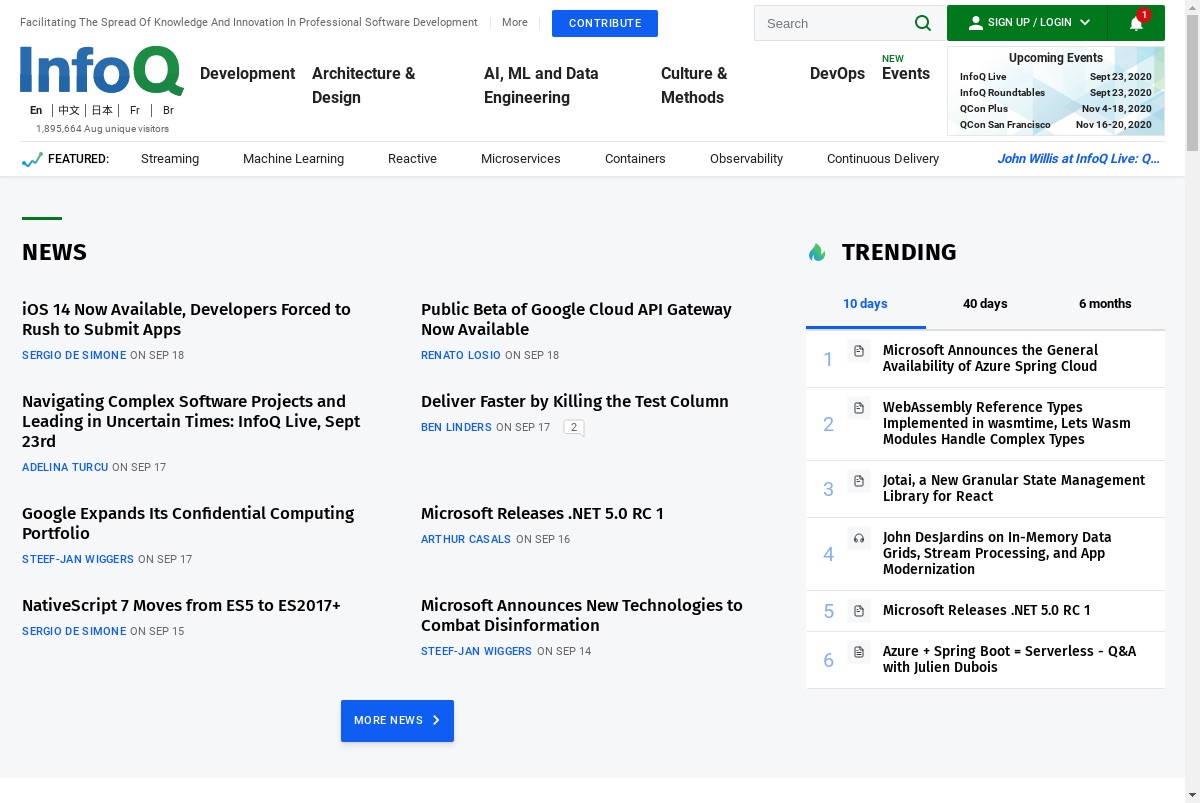Click the InfoQ logo

click(101, 71)
